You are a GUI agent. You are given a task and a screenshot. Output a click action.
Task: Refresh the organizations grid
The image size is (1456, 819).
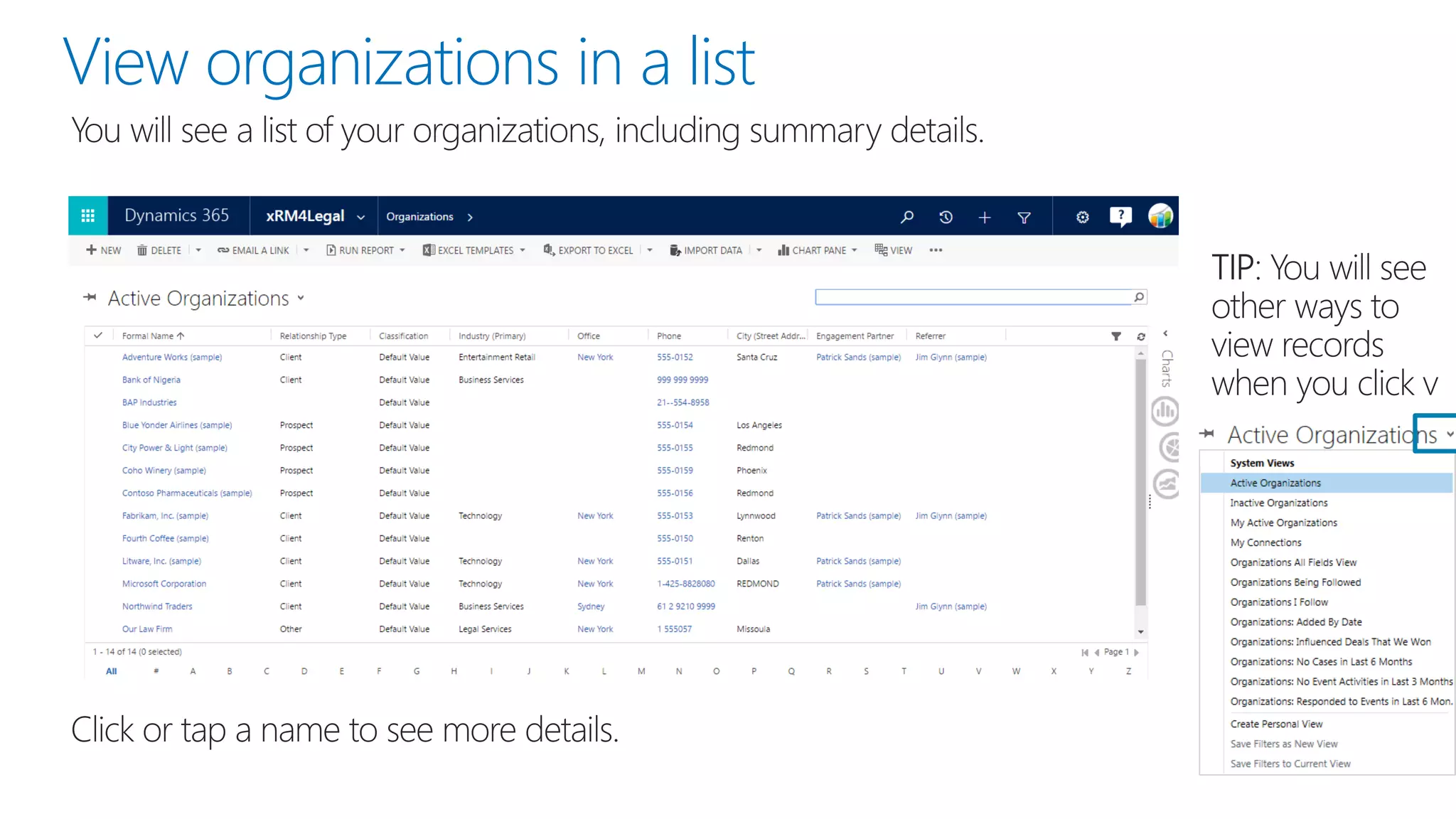1141,336
